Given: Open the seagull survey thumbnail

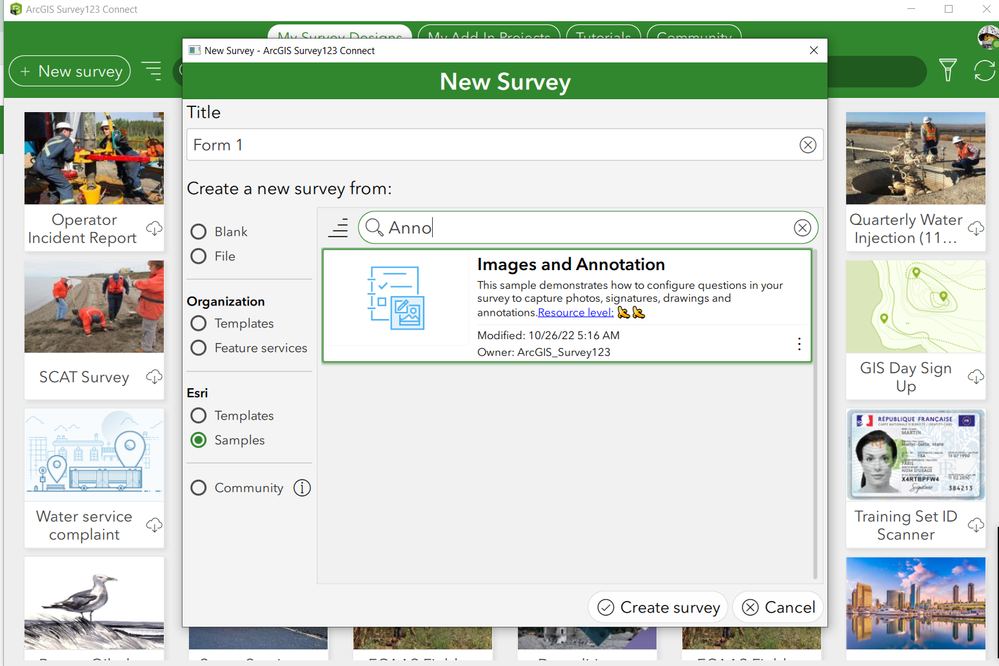Looking at the screenshot, I should point(94,604).
